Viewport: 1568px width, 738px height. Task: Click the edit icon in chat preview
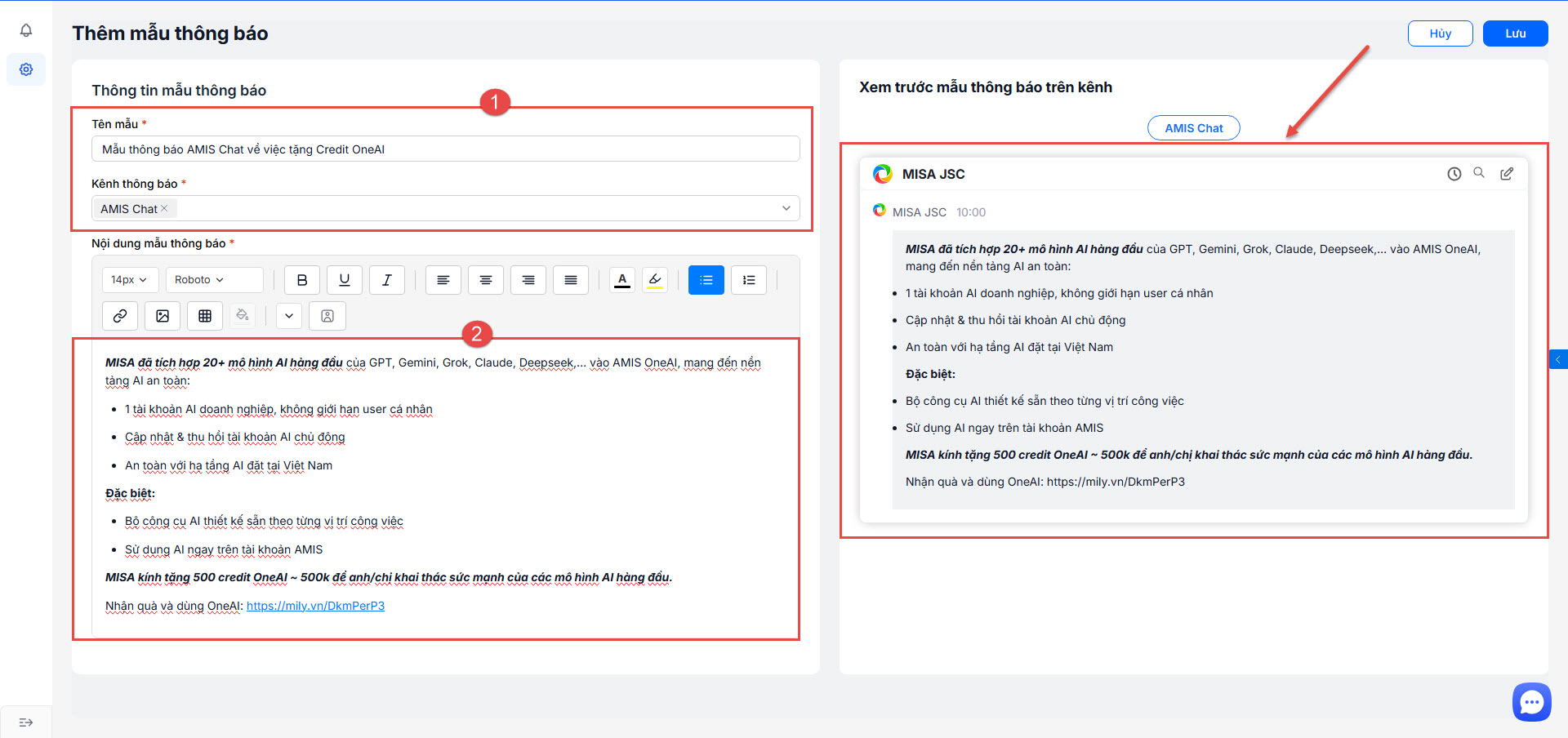[1507, 174]
